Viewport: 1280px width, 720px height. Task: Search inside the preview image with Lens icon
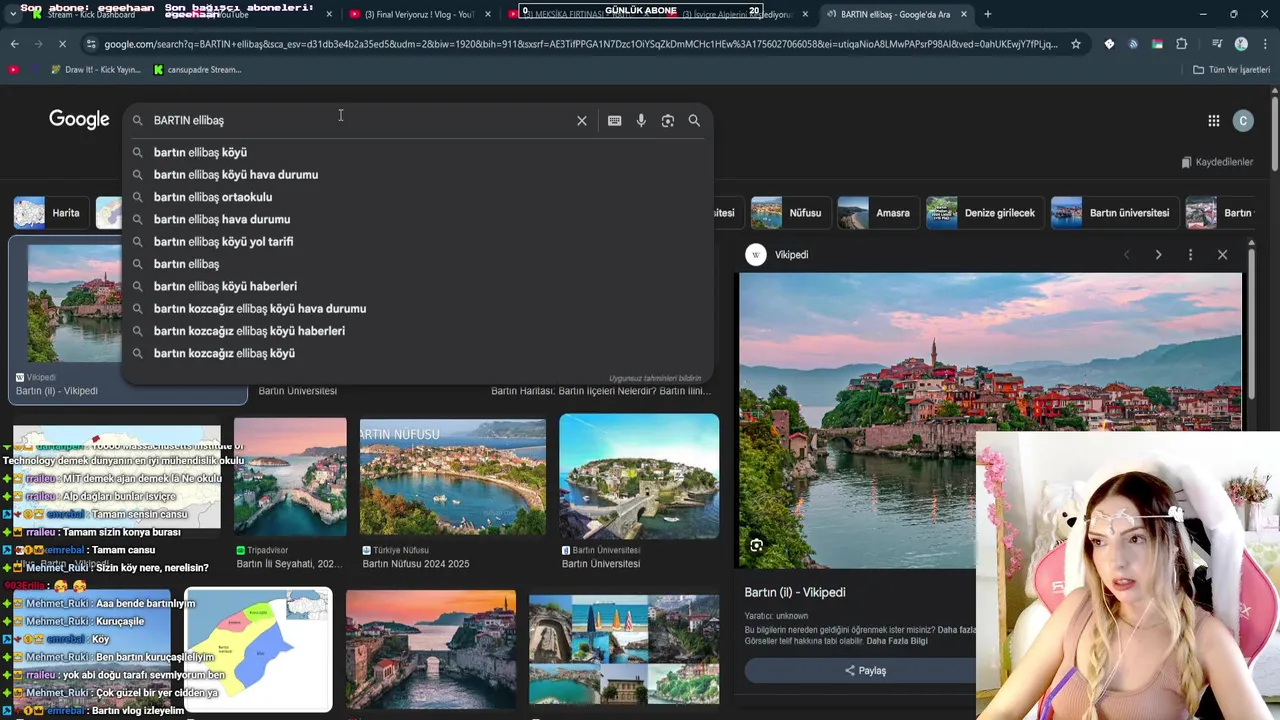click(757, 545)
